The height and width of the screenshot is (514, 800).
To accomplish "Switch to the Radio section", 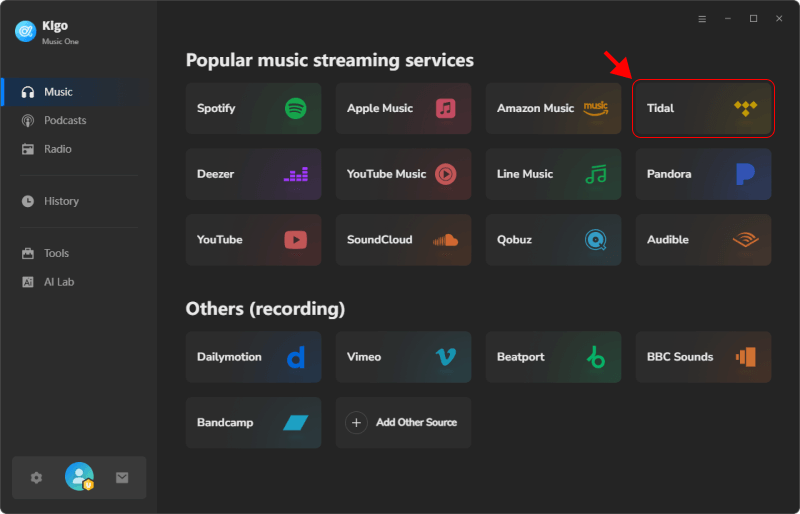I will [x=57, y=149].
